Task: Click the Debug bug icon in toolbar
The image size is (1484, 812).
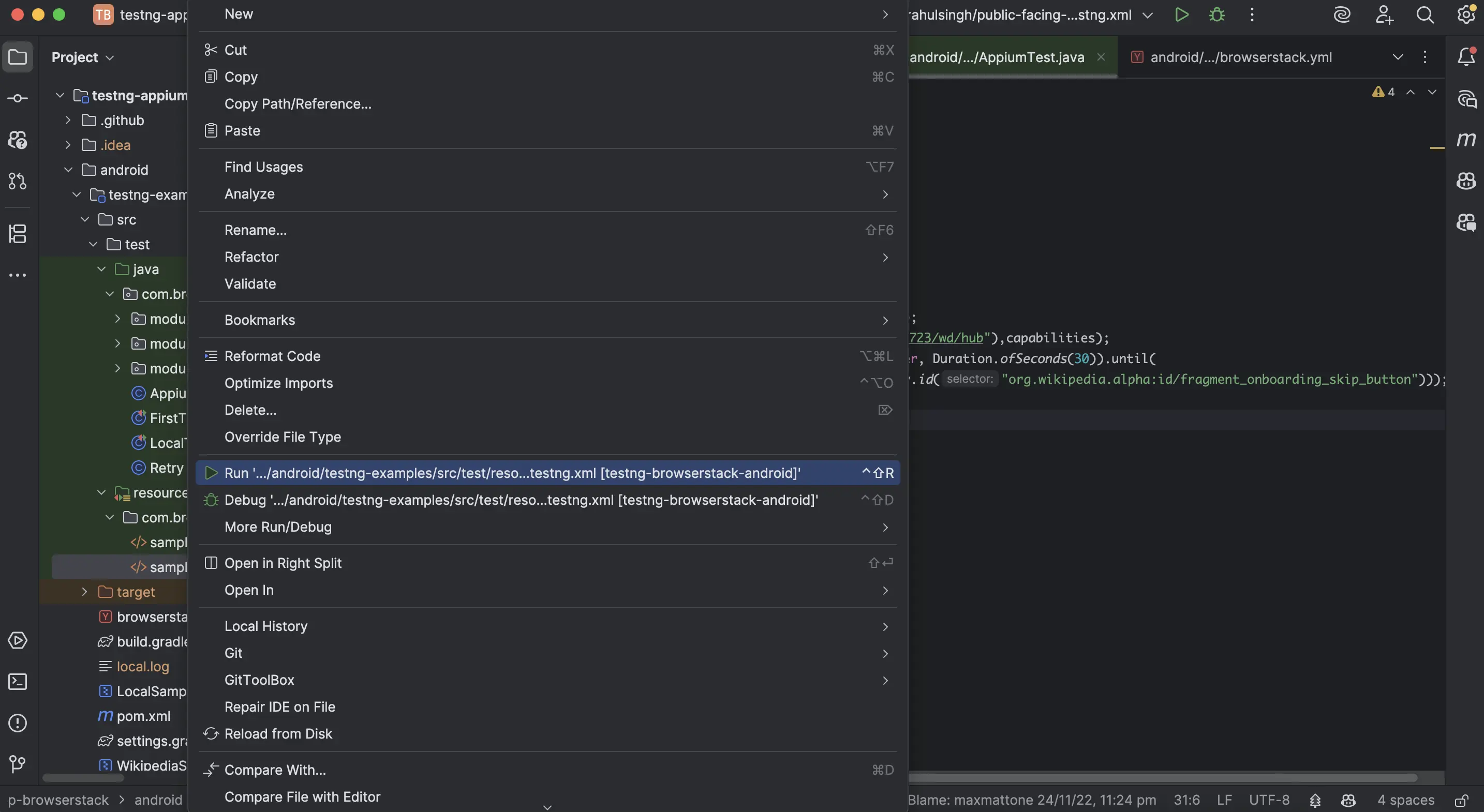Action: [x=1216, y=15]
